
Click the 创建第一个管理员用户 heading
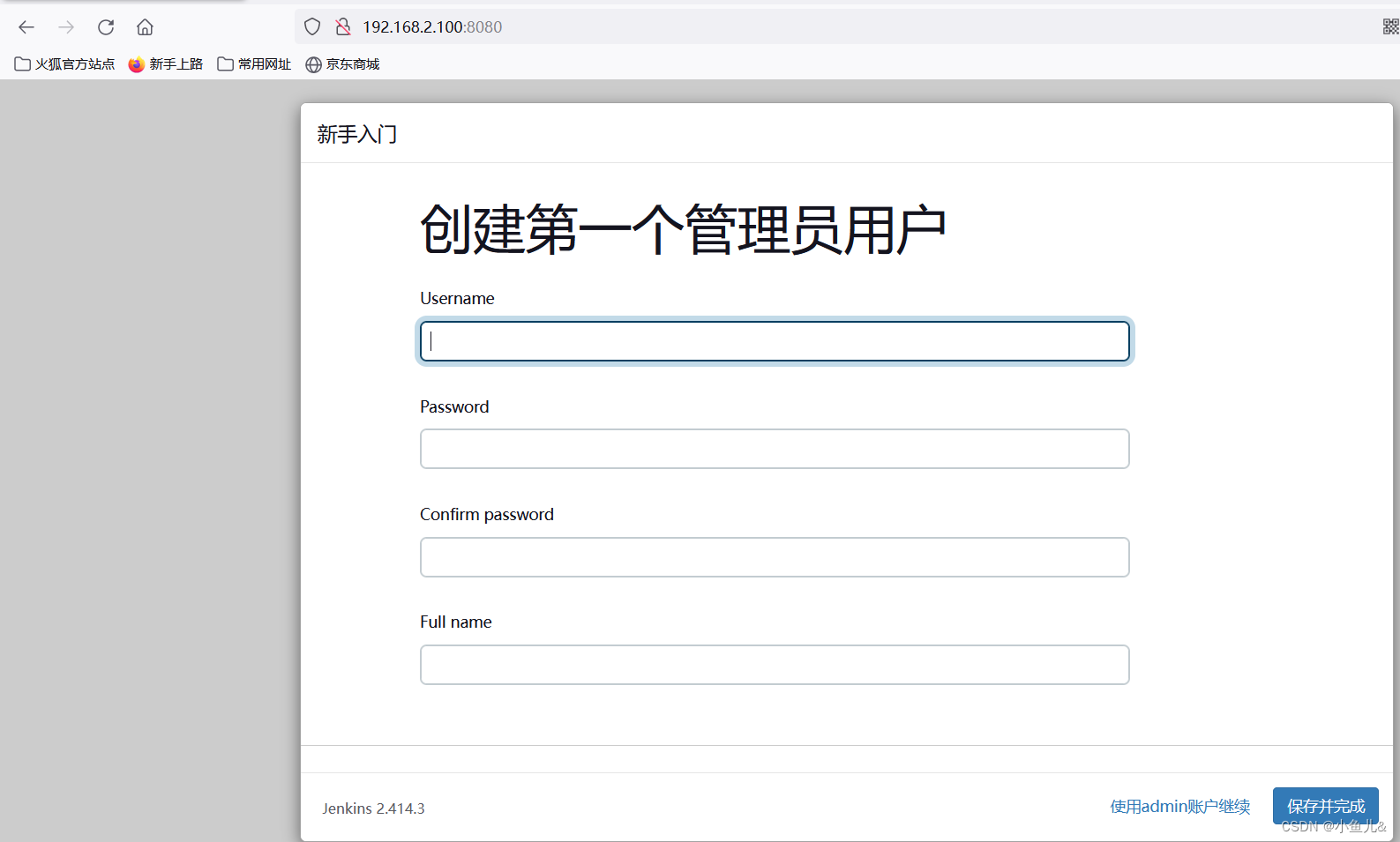point(683,229)
